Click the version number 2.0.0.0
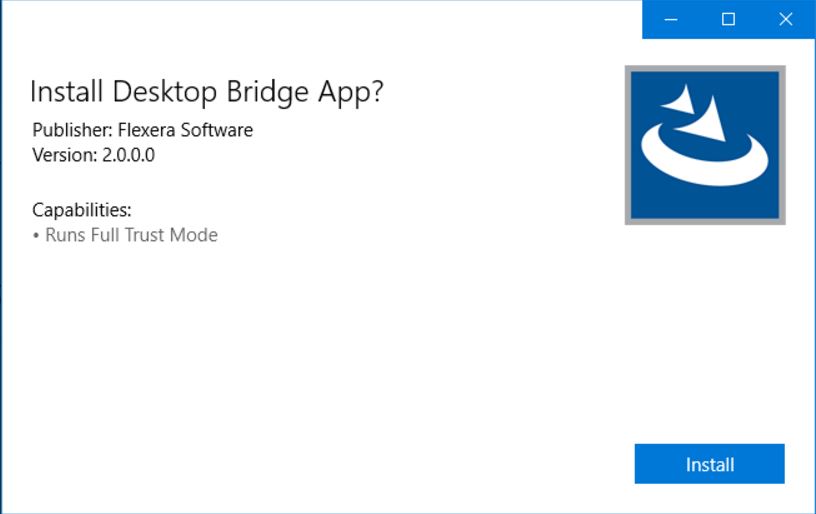Image resolution: width=816 pixels, height=514 pixels. point(128,155)
